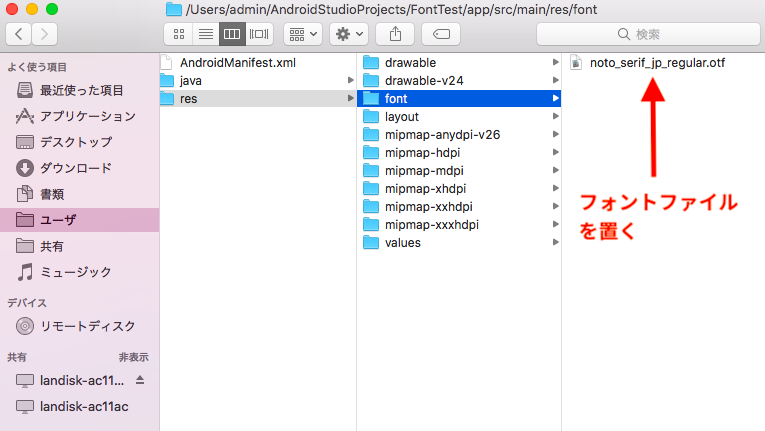
Task: Select the layout folder
Action: coord(459,117)
